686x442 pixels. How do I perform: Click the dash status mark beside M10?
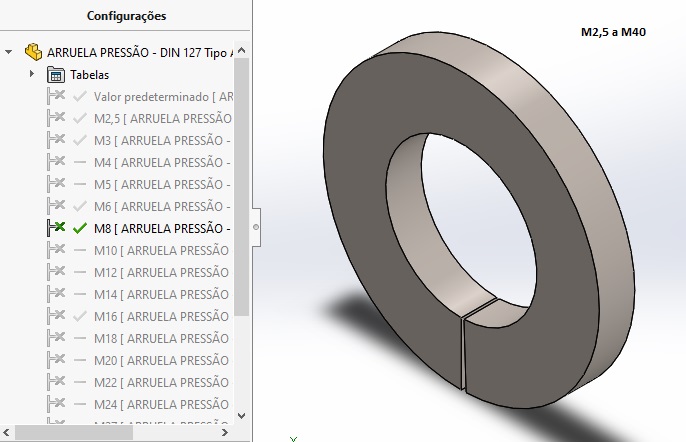tap(80, 250)
